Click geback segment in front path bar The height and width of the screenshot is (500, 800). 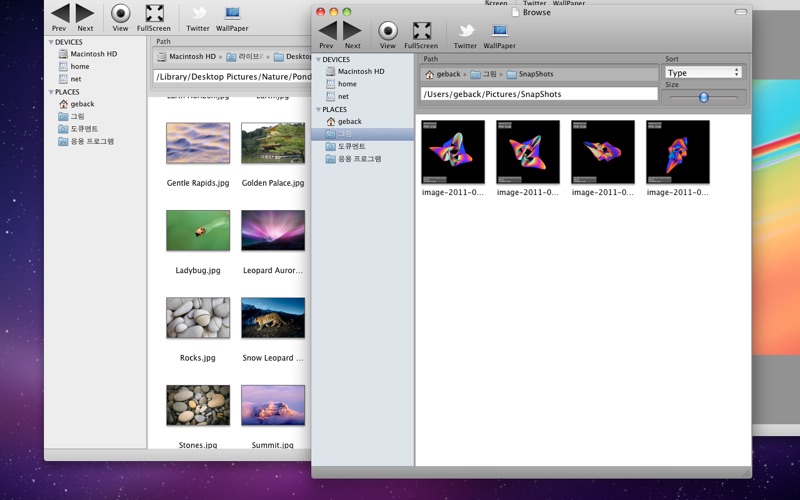point(443,74)
